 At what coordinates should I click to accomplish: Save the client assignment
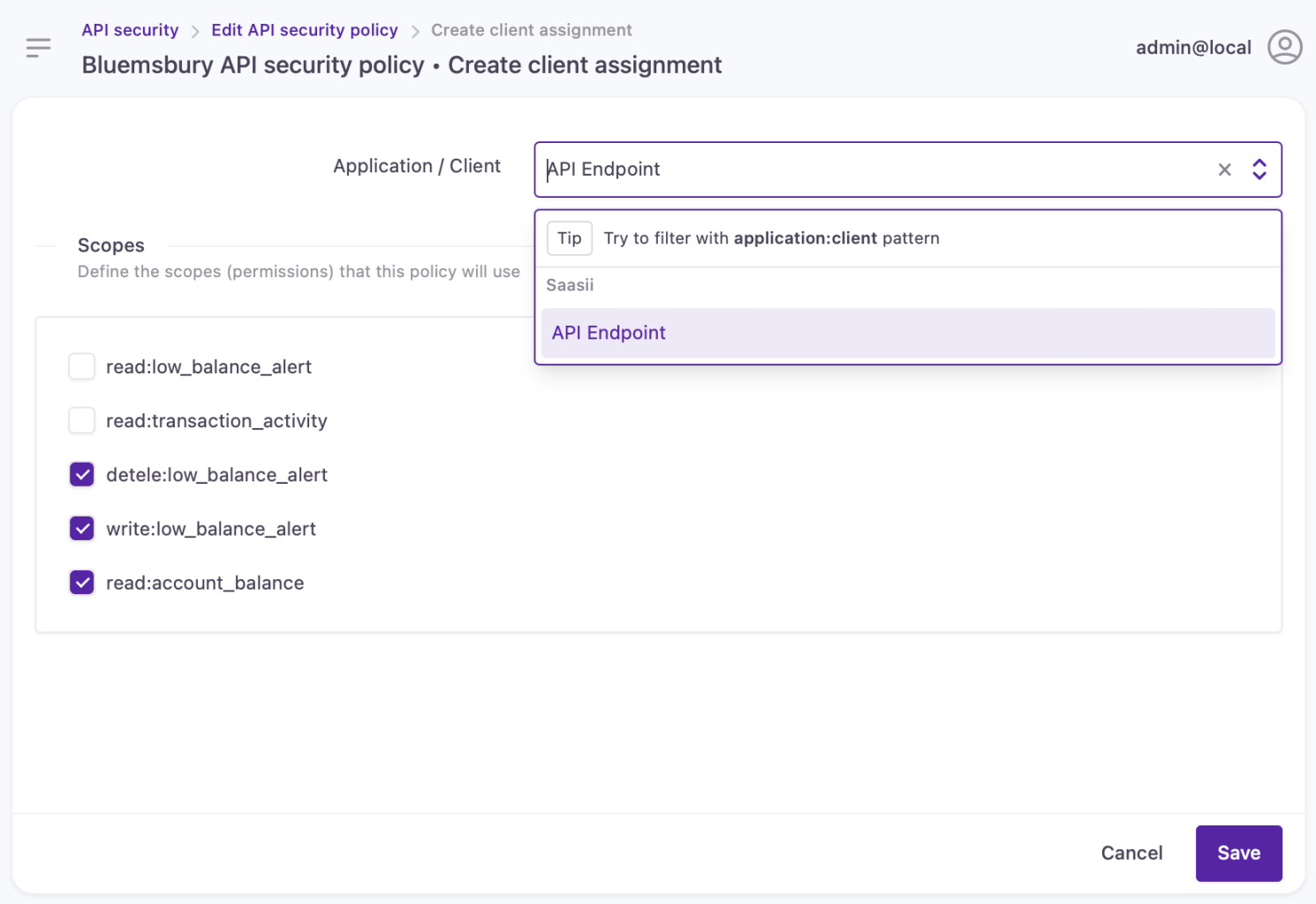point(1238,853)
